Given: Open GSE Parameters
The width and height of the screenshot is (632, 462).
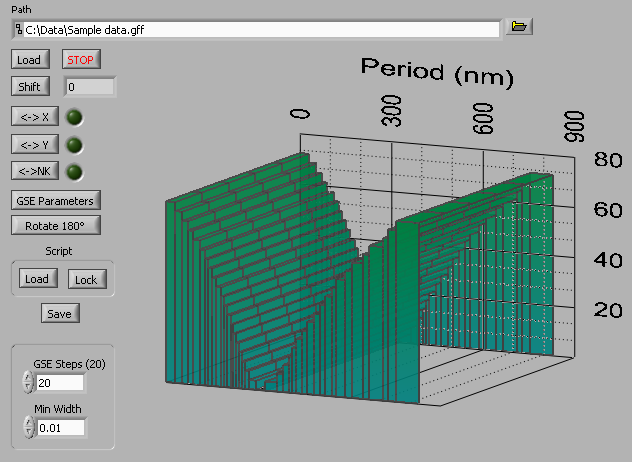Looking at the screenshot, I should point(56,200).
